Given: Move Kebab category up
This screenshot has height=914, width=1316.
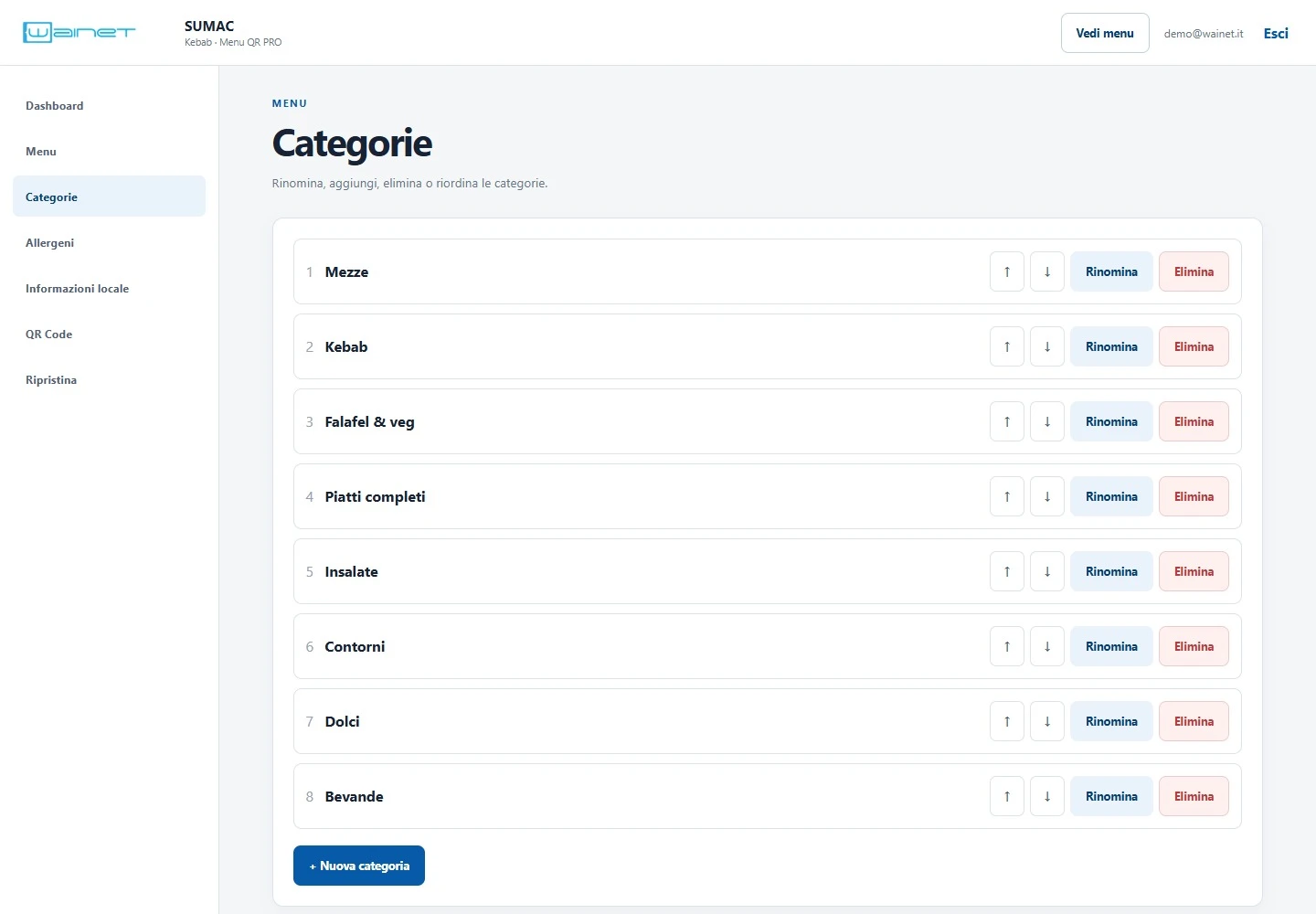Looking at the screenshot, I should [x=1007, y=346].
